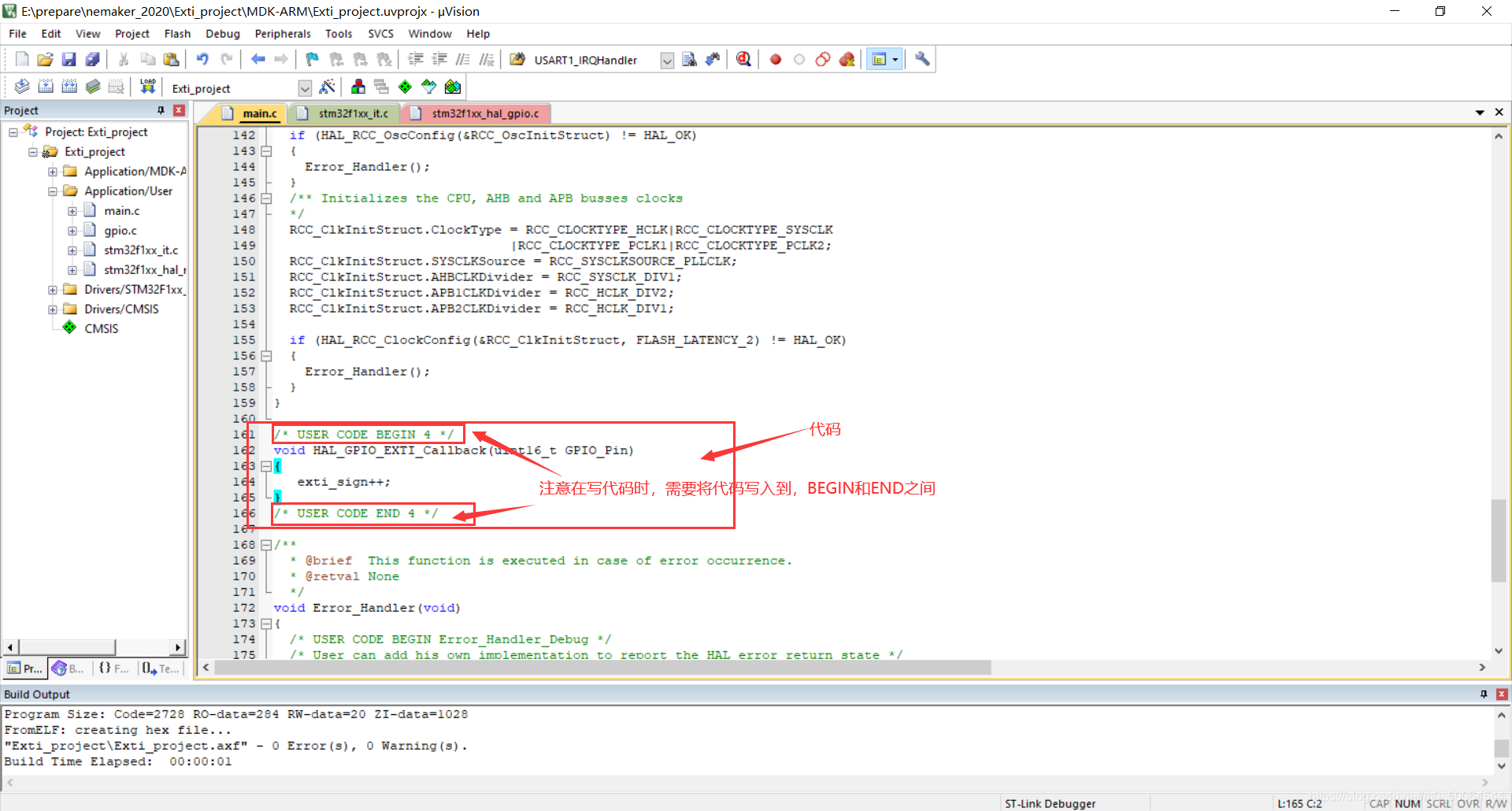1512x811 pixels.
Task: Open Manage Run-Time Environment green diamond icon
Action: click(x=405, y=87)
